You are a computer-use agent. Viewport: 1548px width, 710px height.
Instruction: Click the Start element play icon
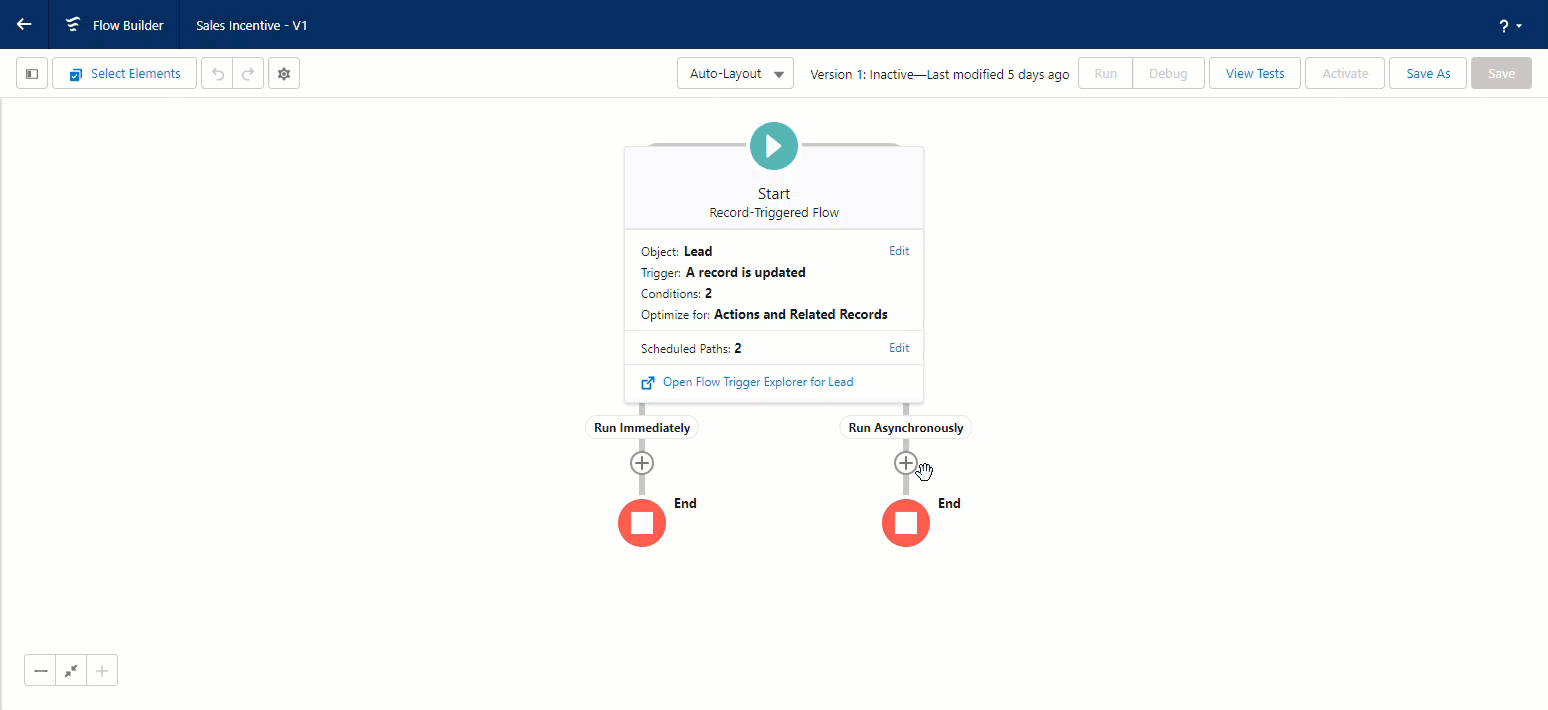(773, 145)
